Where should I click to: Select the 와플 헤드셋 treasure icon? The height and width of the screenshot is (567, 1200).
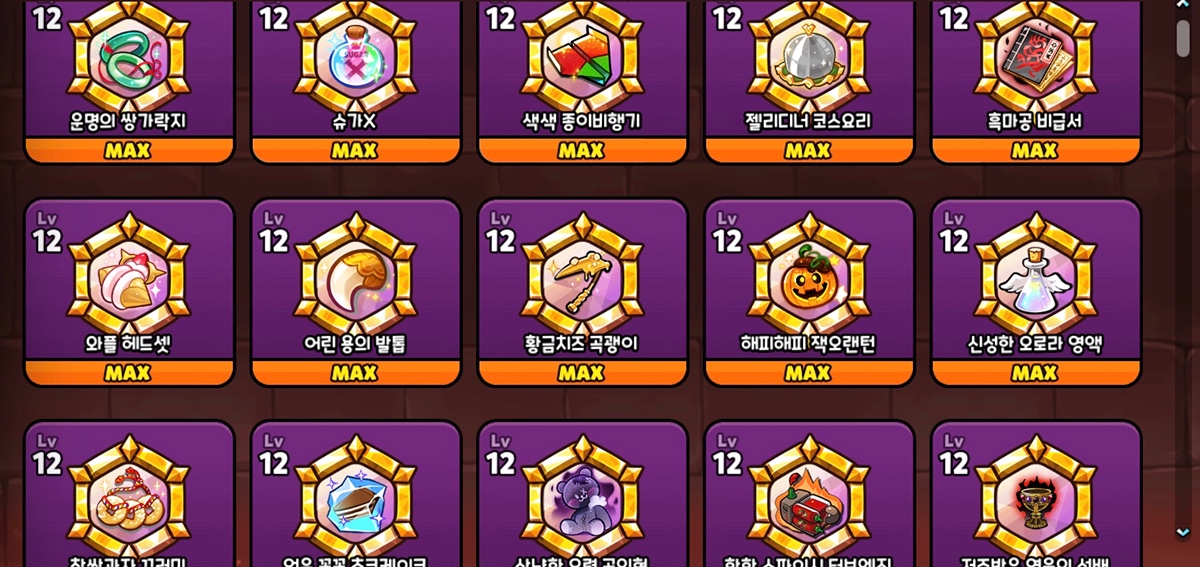click(129, 273)
